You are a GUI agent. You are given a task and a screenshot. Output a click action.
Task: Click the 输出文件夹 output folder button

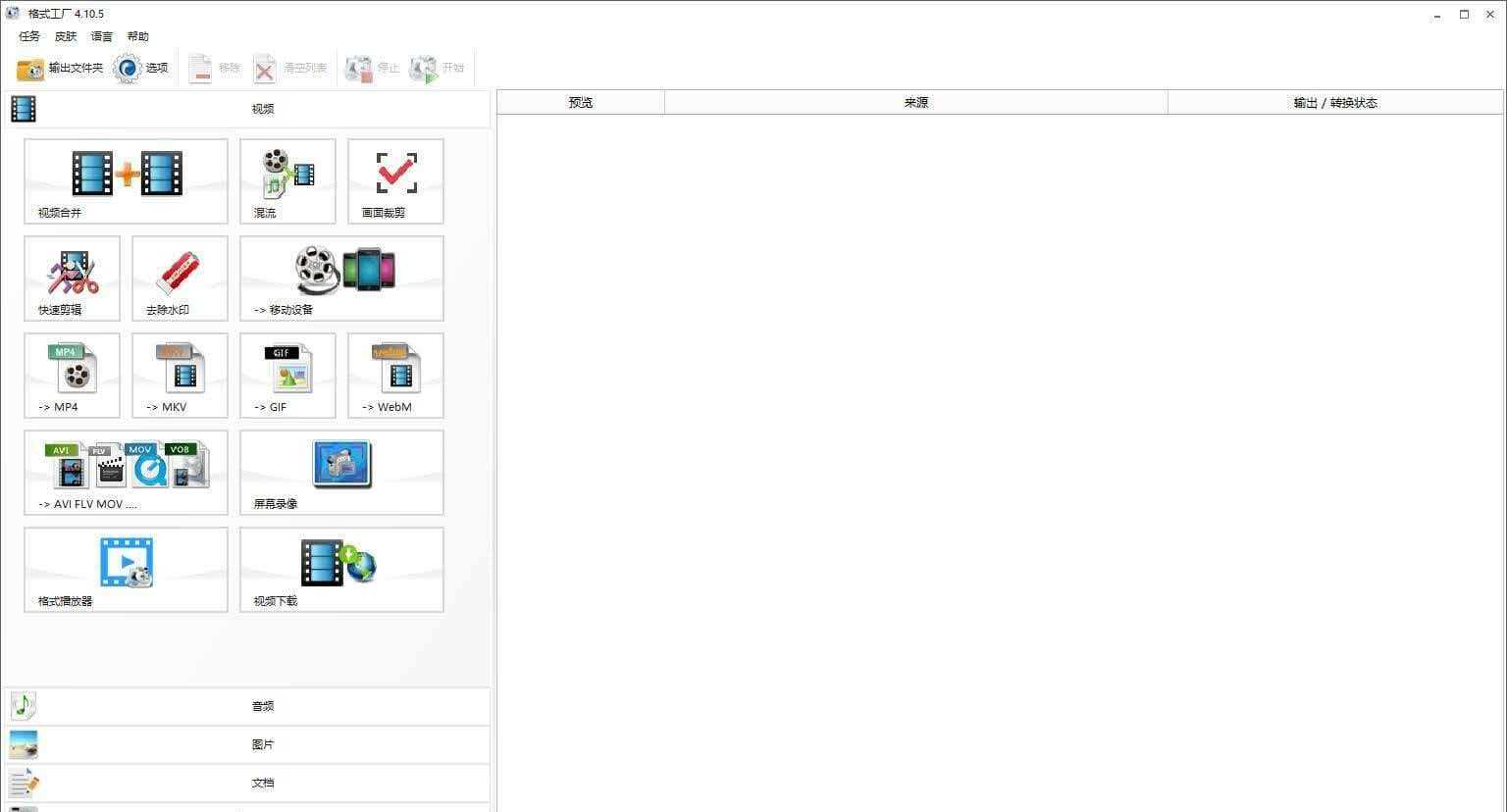[x=61, y=68]
